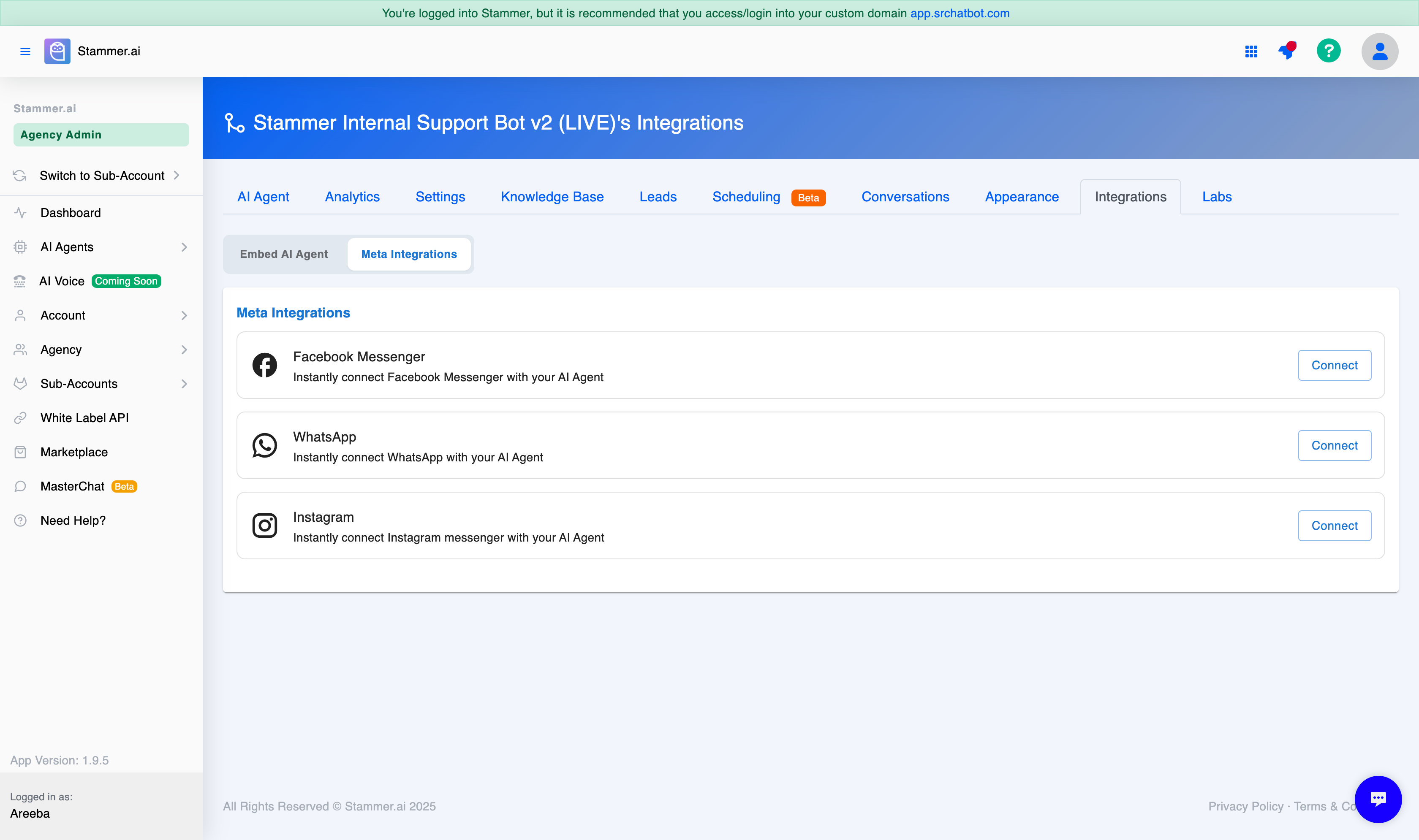This screenshot has height=840, width=1419.
Task: Open the Settings tab
Action: point(440,197)
